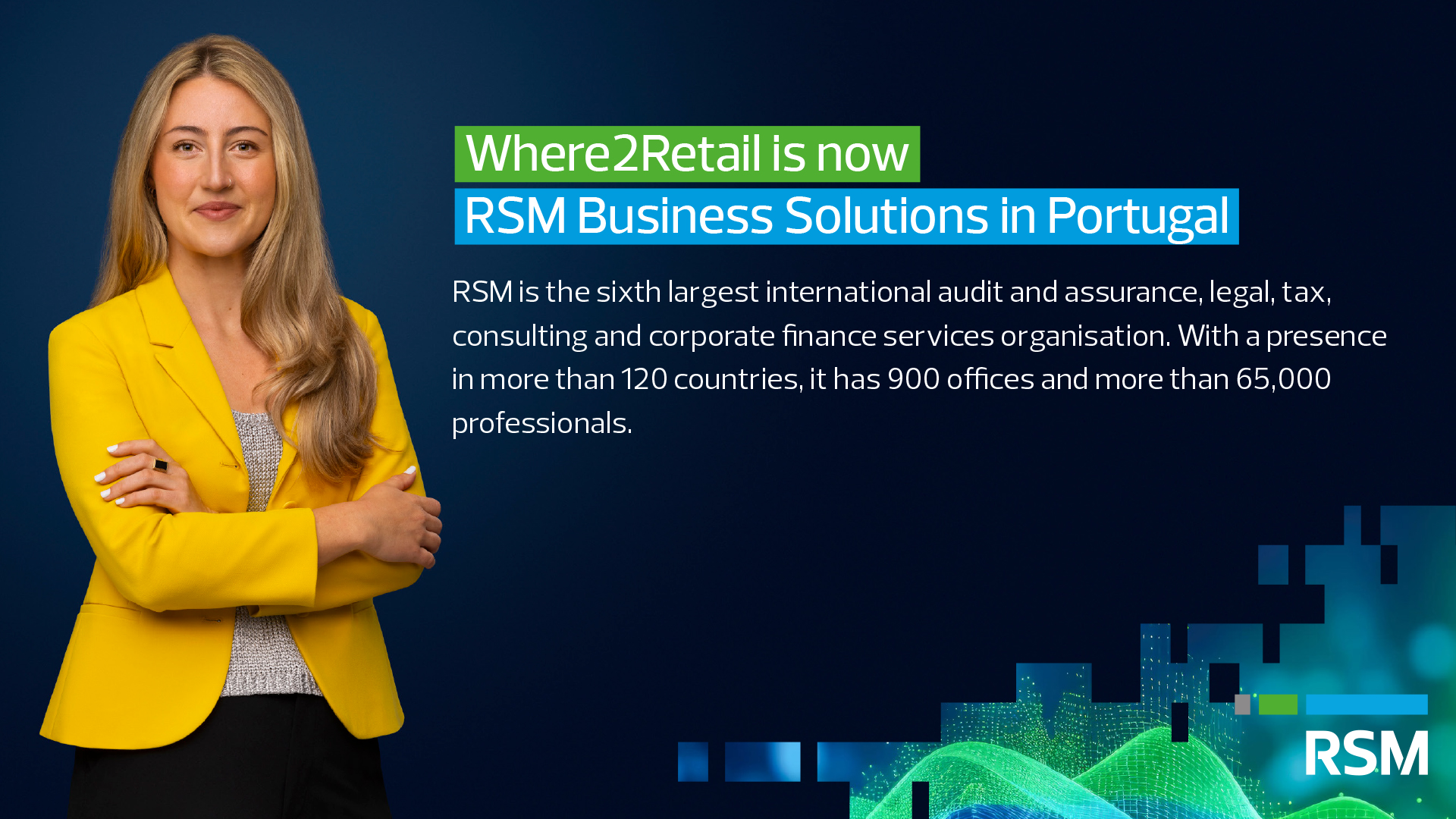Click the text '120 countries' in the paragraph
Image resolution: width=1456 pixels, height=819 pixels.
point(711,379)
